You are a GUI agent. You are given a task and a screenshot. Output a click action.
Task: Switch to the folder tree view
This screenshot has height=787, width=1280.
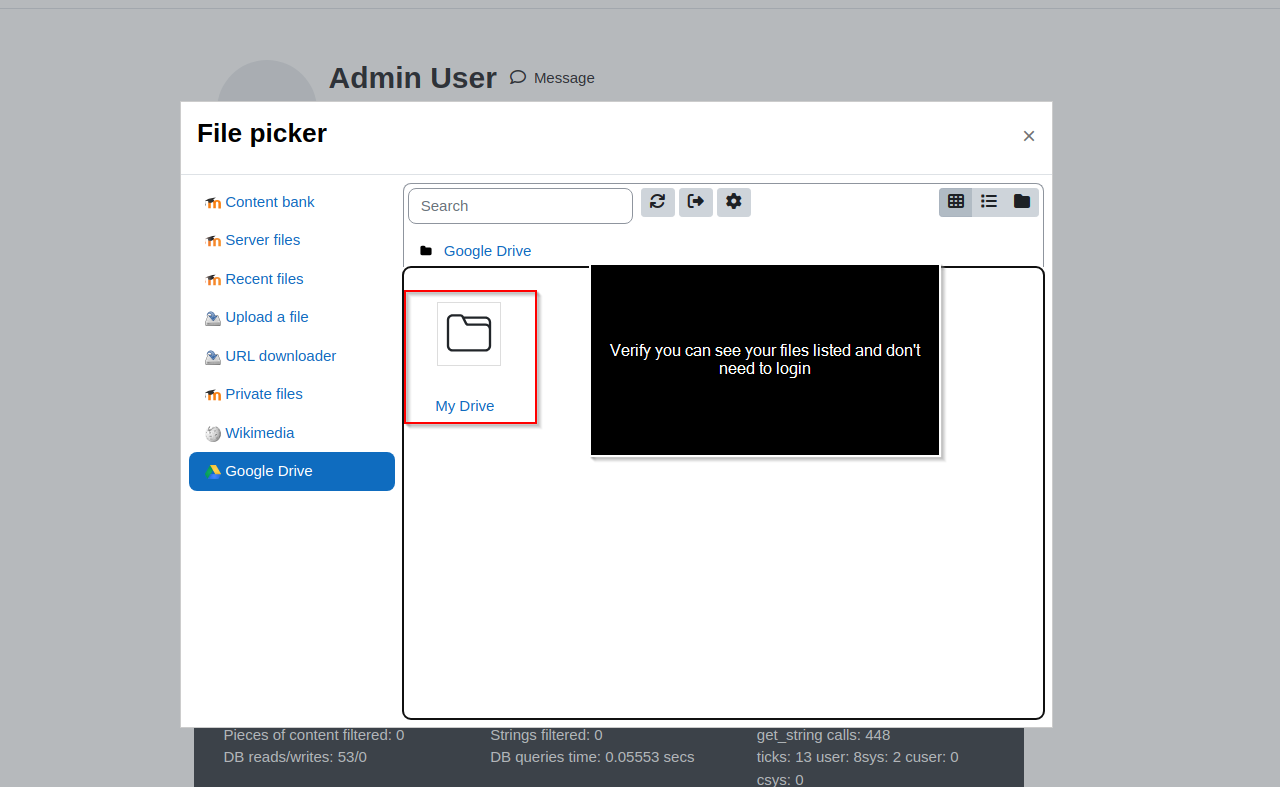click(x=1022, y=202)
